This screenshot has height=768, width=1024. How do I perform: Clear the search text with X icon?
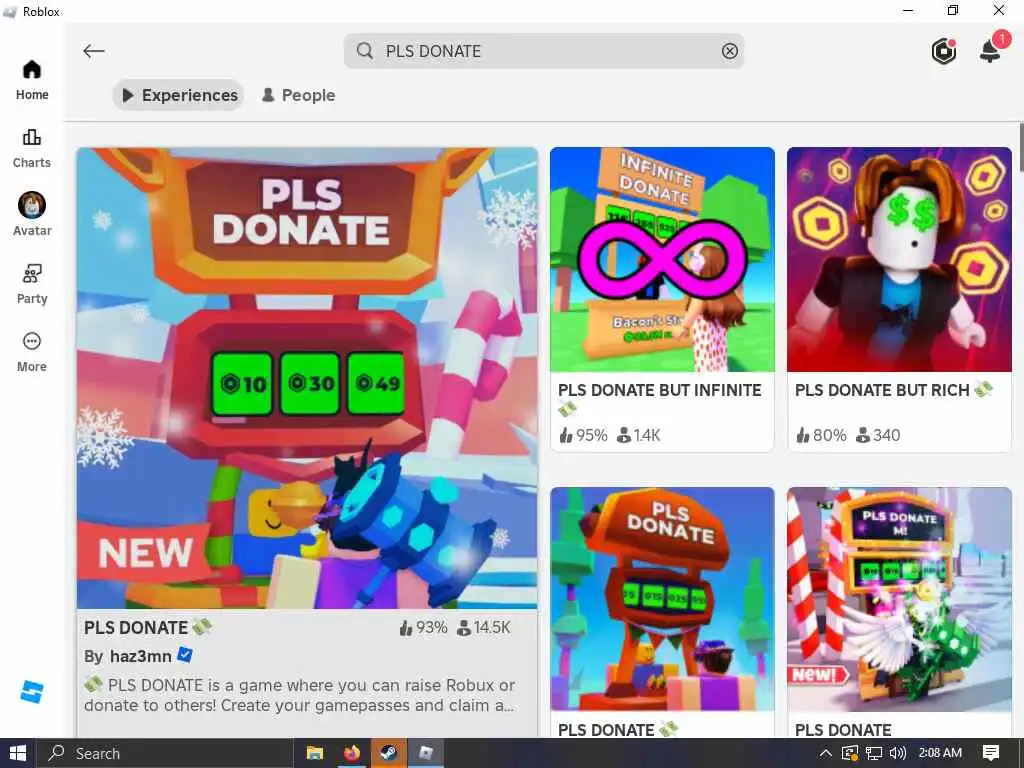click(x=729, y=51)
